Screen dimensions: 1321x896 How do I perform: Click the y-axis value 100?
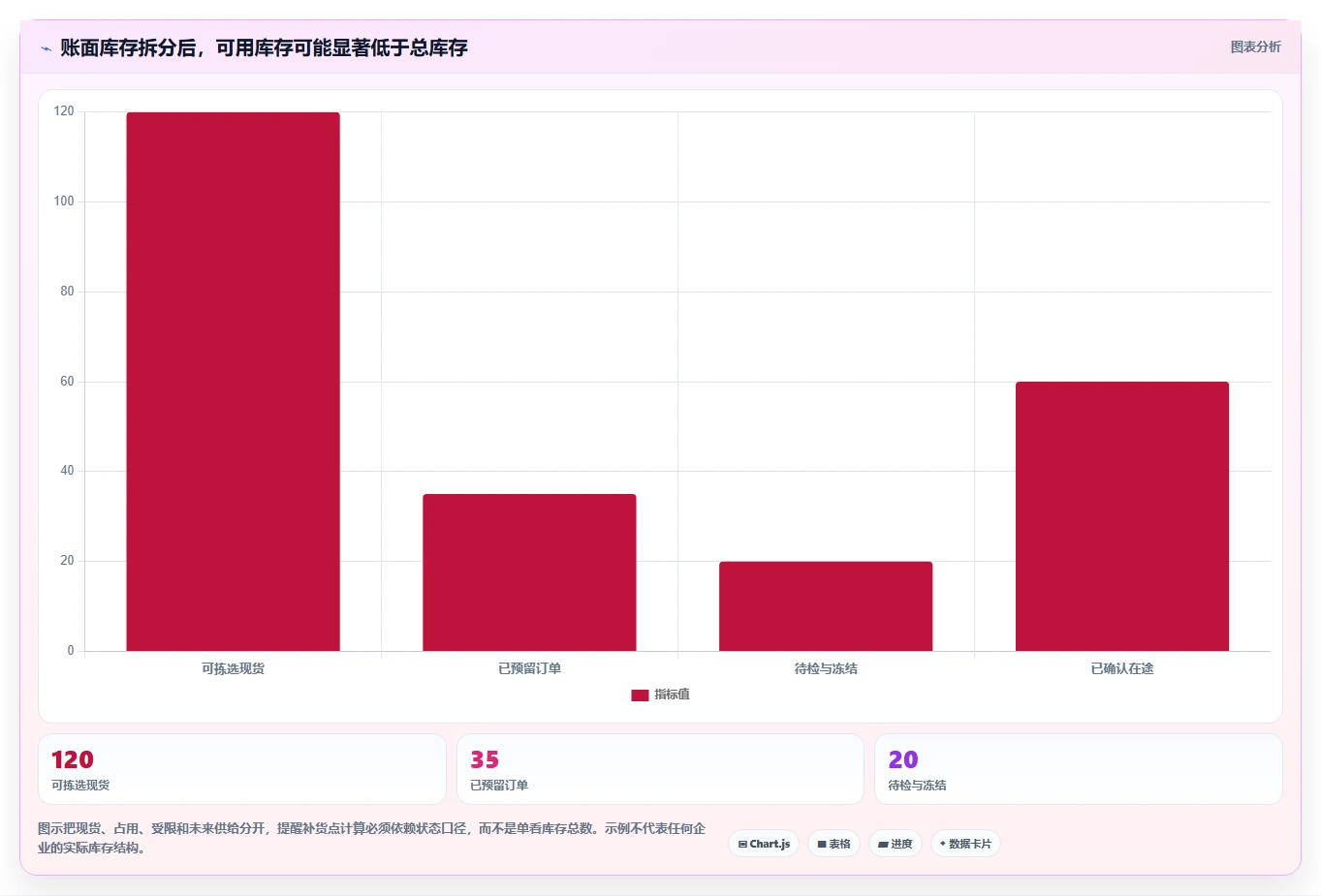[x=64, y=201]
